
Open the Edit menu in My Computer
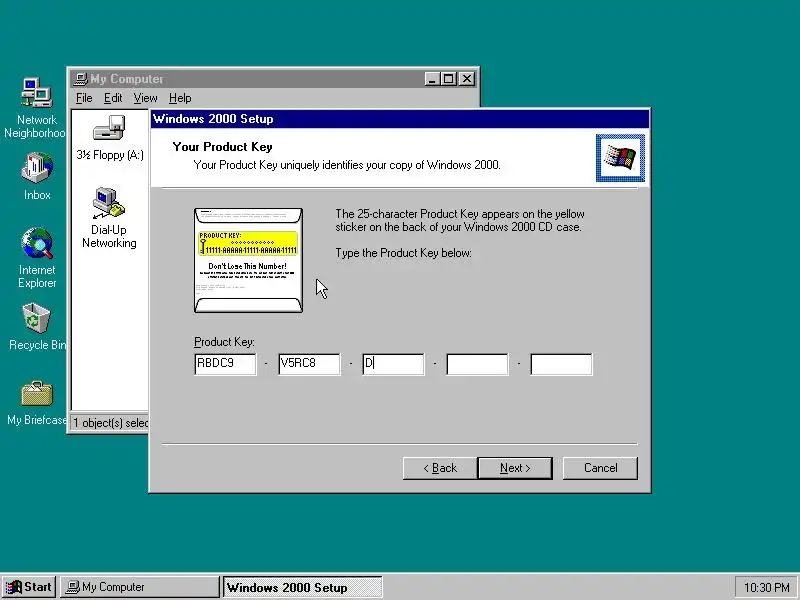click(x=113, y=98)
